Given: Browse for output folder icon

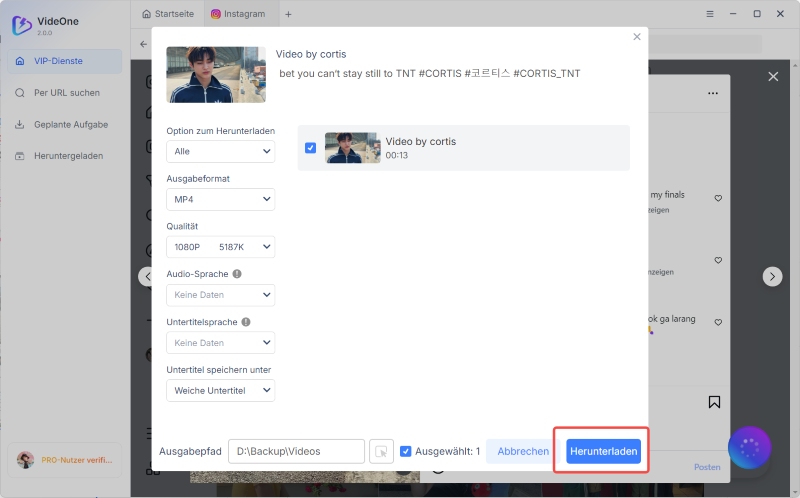Looking at the screenshot, I should pos(381,452).
